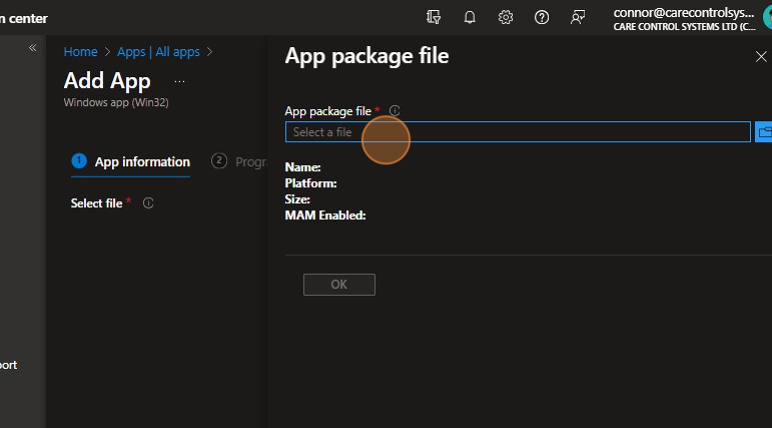This screenshot has width=772, height=428.
Task: Click the folder browse icon beside file field
Action: point(764,132)
